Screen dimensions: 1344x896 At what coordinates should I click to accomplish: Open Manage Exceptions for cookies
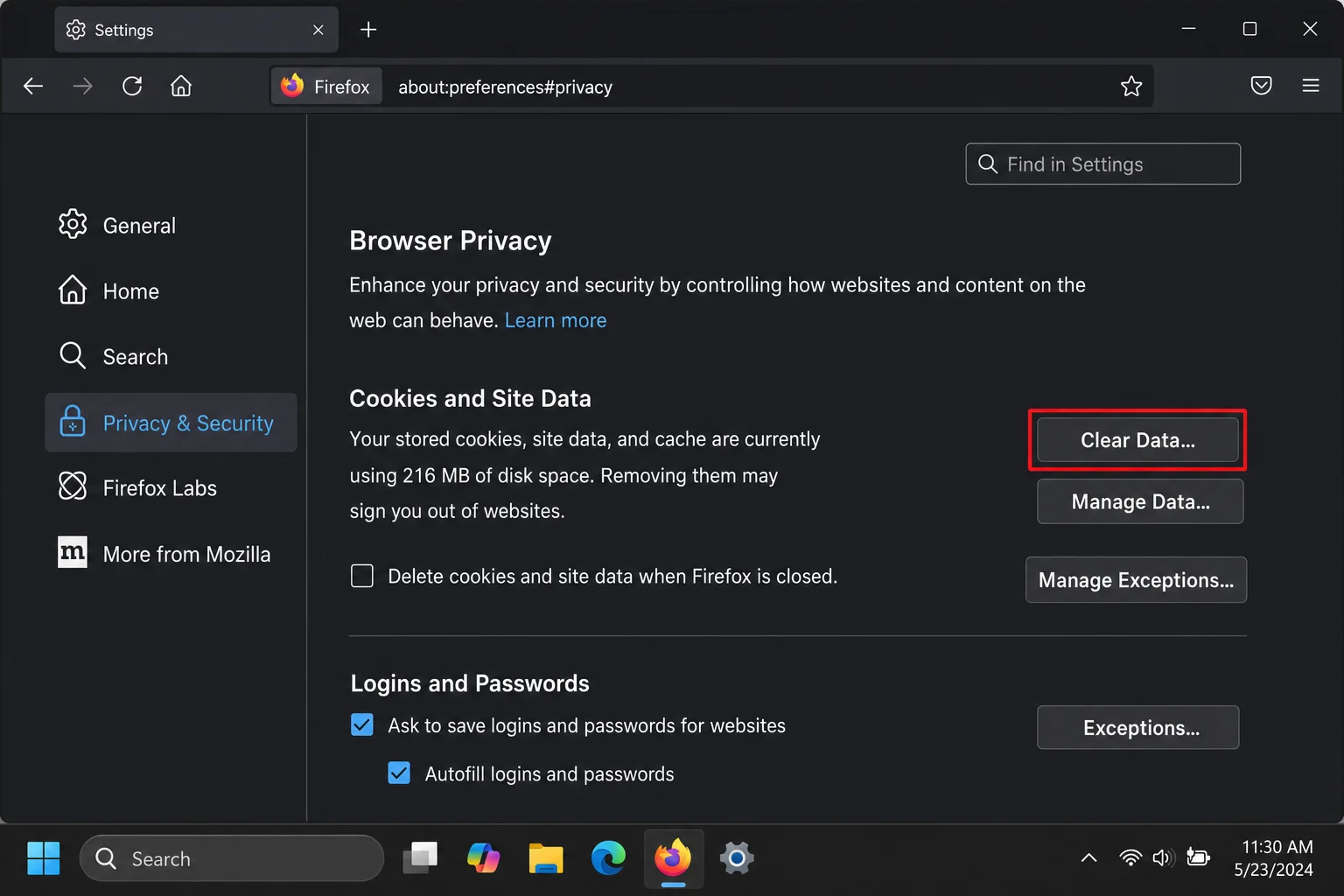(1136, 580)
